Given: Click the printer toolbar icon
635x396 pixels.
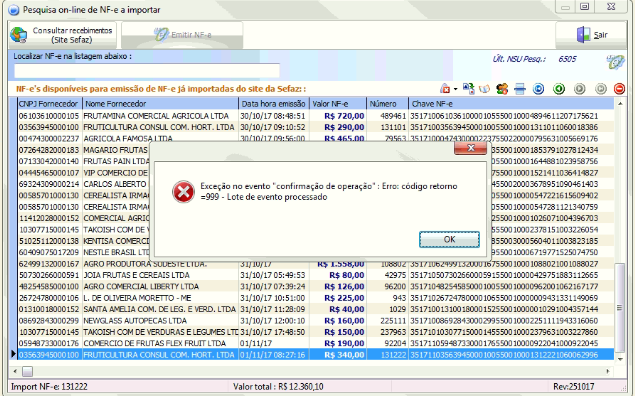Looking at the screenshot, I should [520, 89].
